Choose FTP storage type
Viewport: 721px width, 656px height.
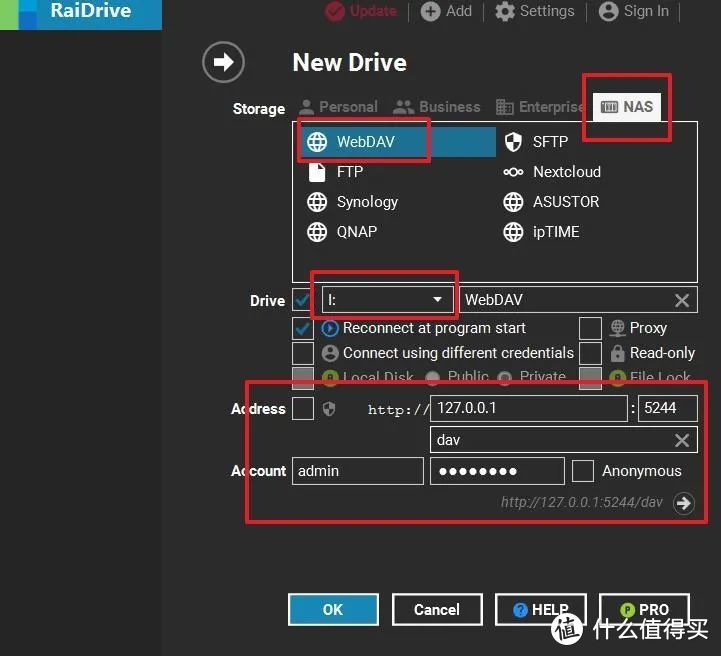[x=335, y=172]
